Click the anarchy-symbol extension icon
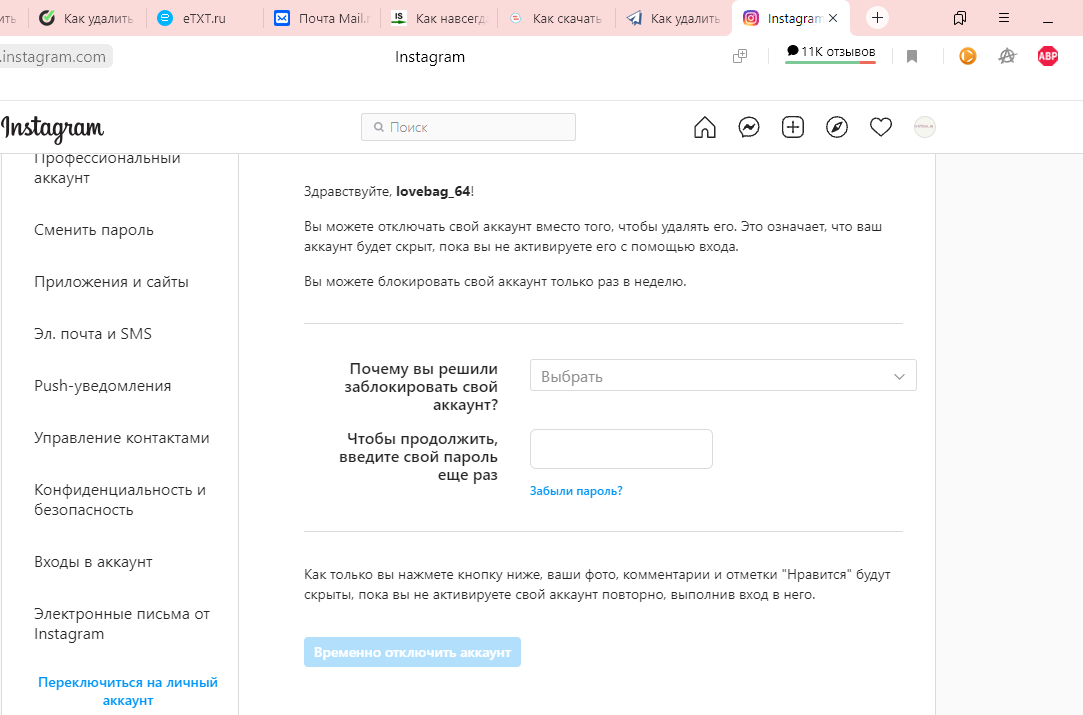 [1008, 56]
